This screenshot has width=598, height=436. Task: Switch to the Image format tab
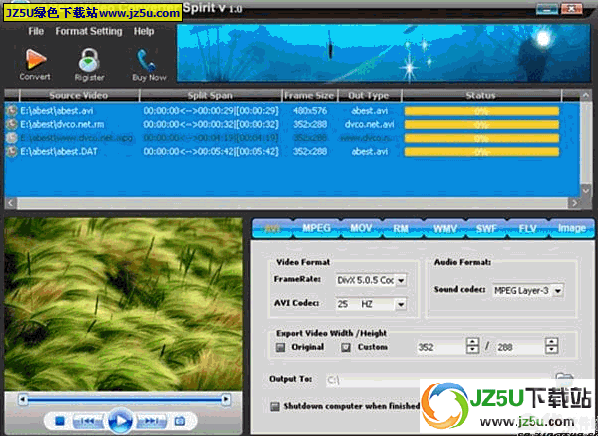pos(571,228)
